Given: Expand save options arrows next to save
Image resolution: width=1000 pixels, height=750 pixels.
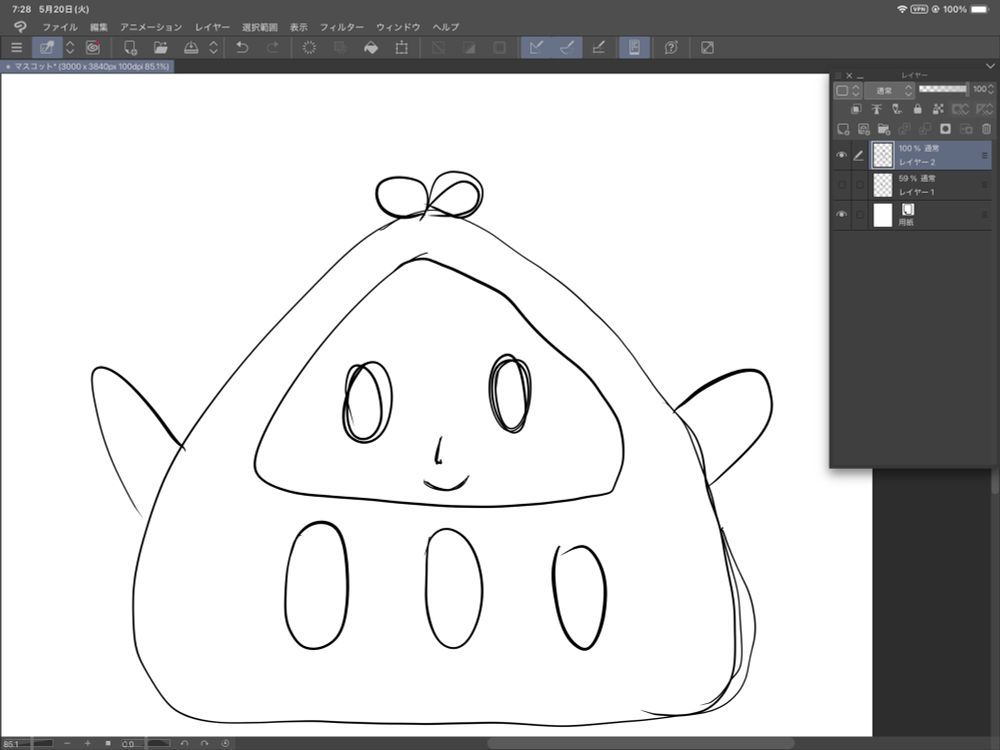Looking at the screenshot, I should tap(214, 48).
